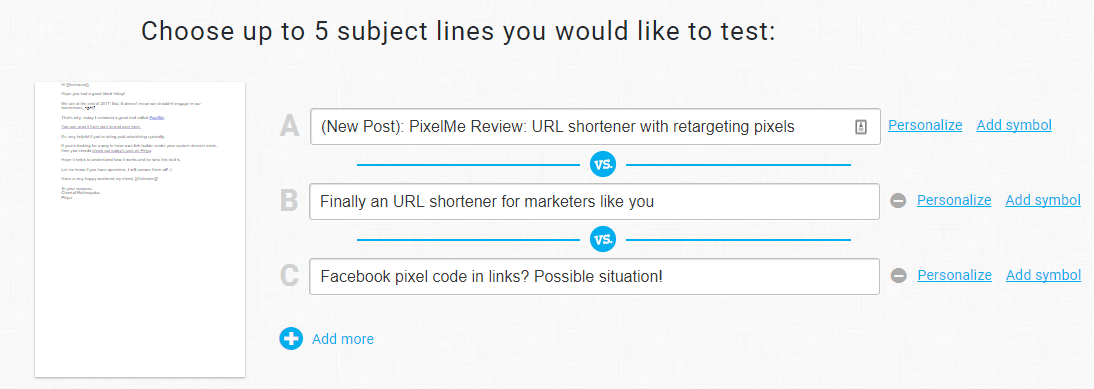Click the blue plus icon
This screenshot has width=1094, height=389.
tap(291, 339)
